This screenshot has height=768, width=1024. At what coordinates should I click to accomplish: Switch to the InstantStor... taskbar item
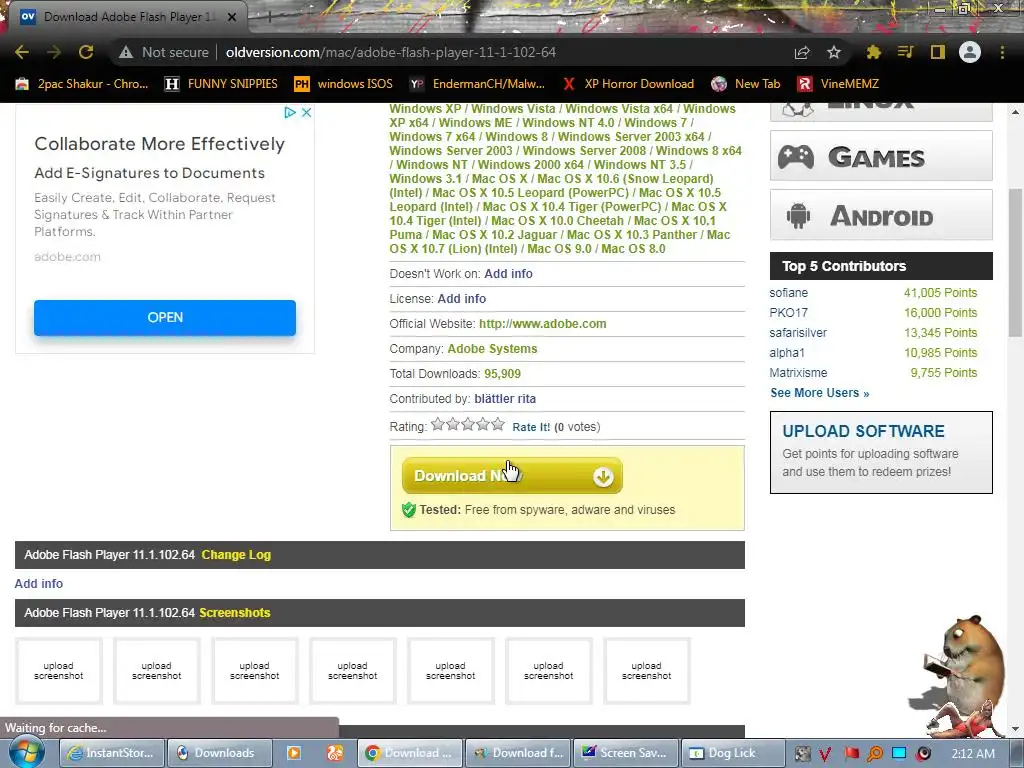112,753
